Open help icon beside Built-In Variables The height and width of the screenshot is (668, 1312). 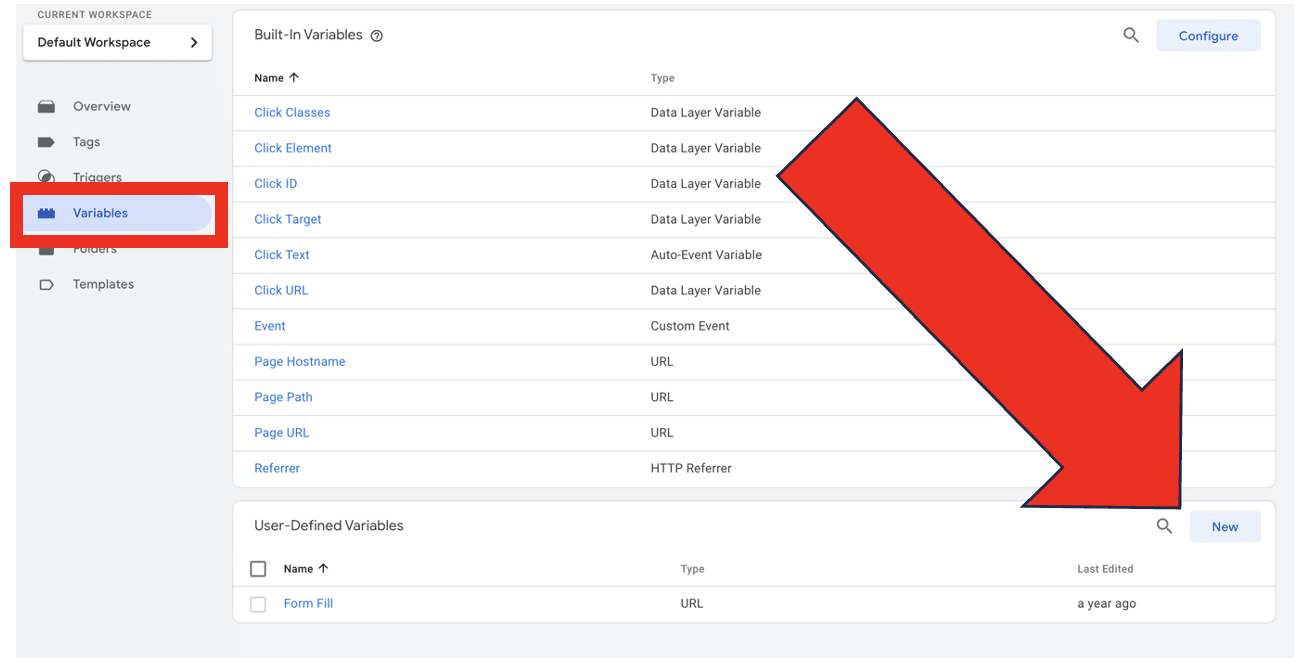377,36
